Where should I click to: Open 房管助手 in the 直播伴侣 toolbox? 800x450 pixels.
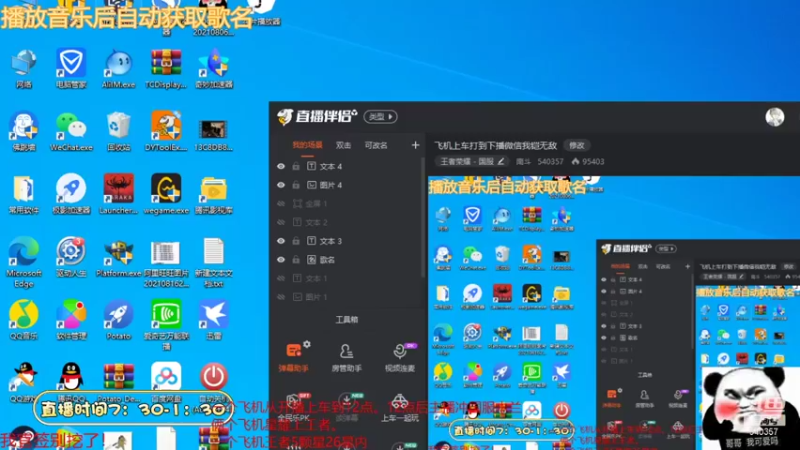coord(346,357)
